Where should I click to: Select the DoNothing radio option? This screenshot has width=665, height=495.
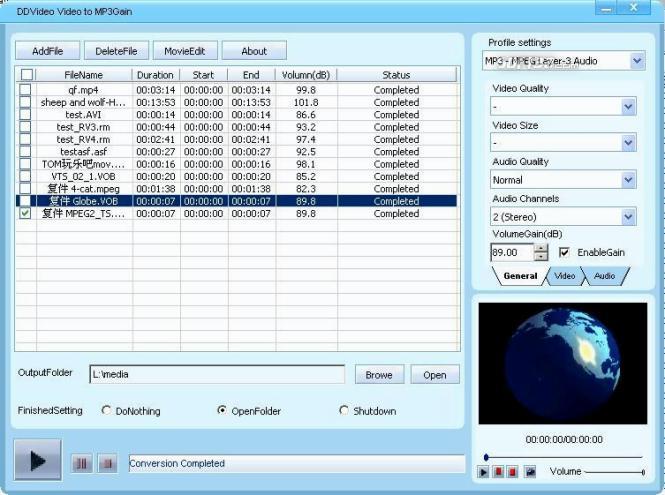pyautogui.click(x=106, y=410)
